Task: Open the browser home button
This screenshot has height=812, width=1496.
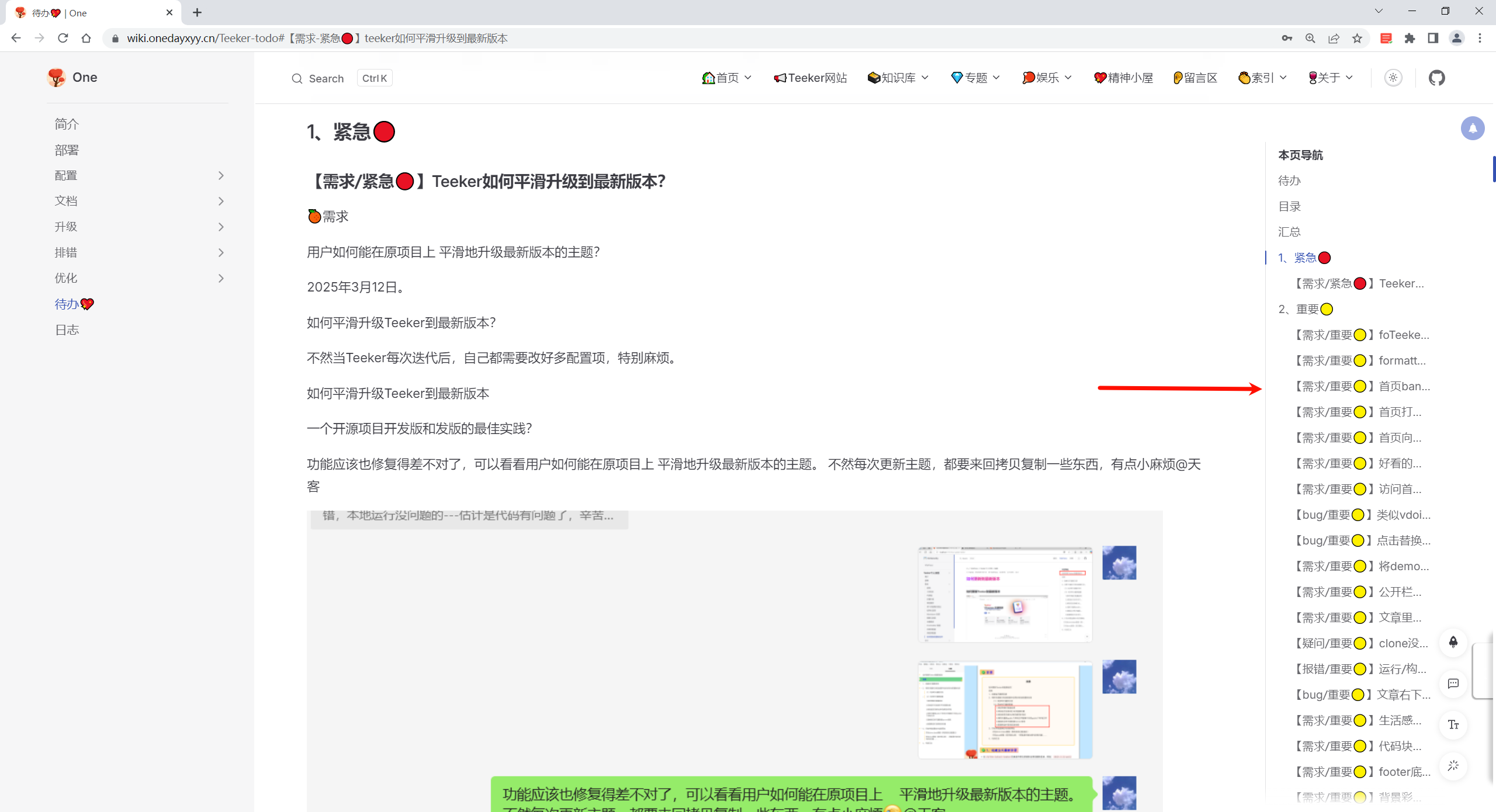Action: click(86, 38)
